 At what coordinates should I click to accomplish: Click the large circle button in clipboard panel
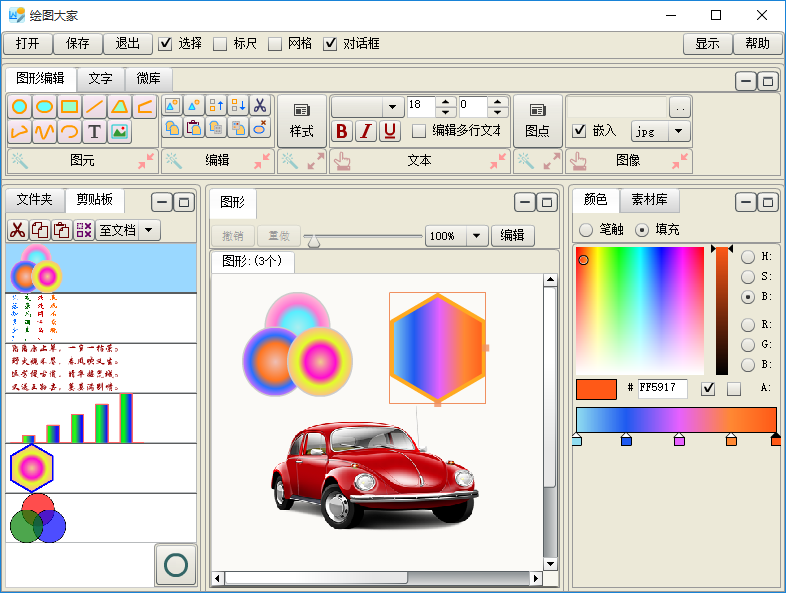tap(176, 565)
